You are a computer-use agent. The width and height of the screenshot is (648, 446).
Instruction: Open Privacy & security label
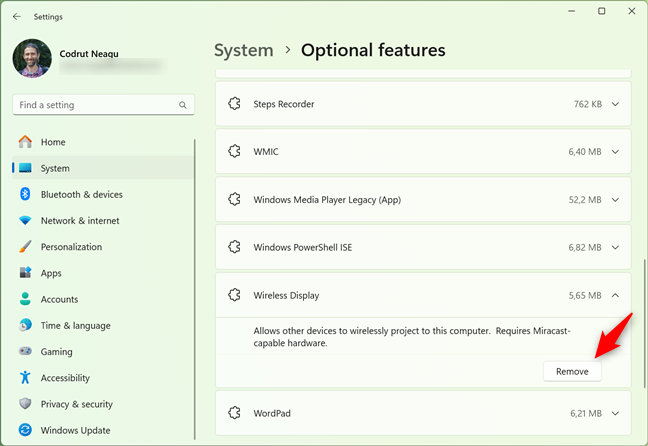76,404
